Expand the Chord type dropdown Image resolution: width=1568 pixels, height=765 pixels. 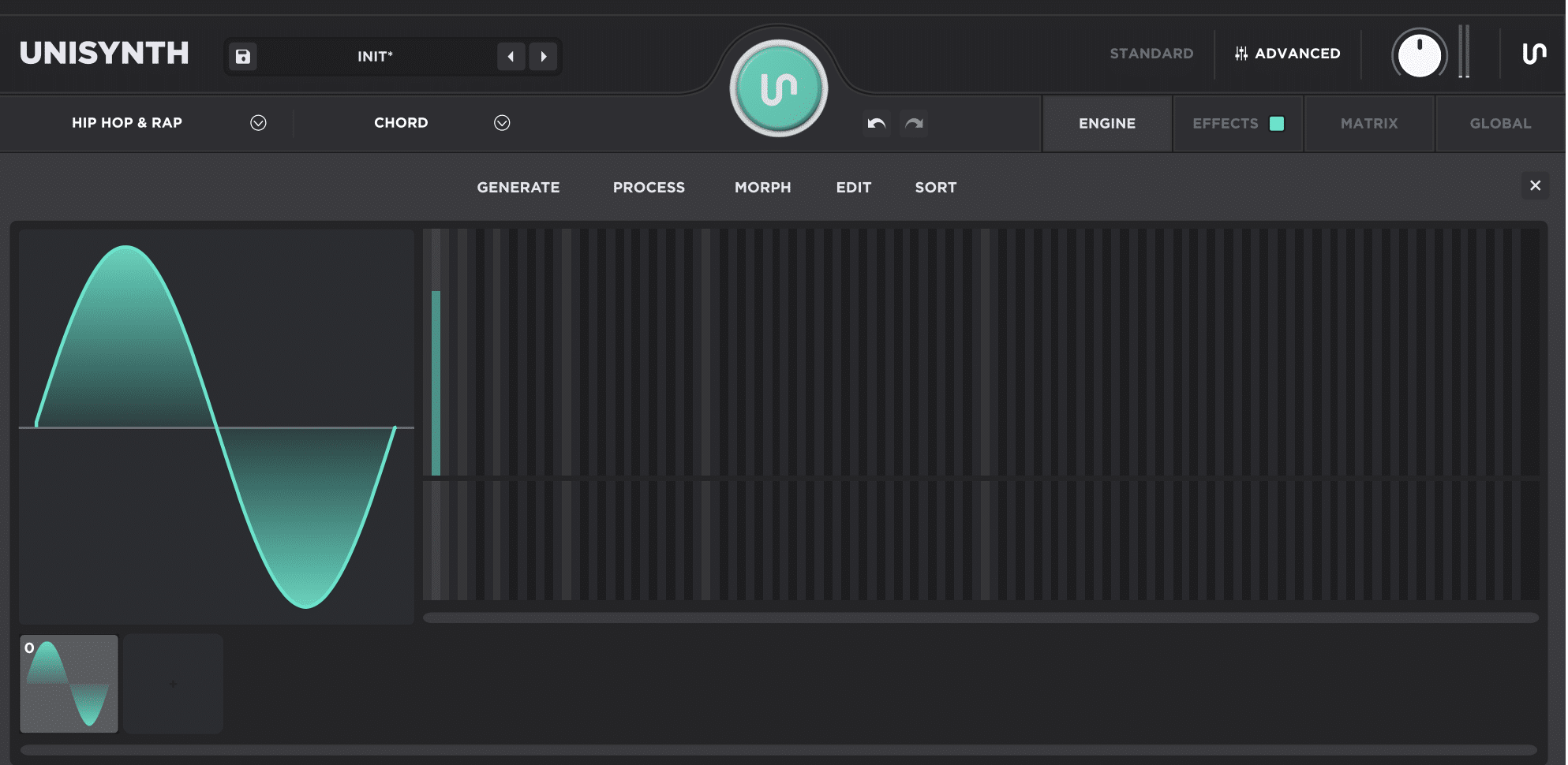(x=502, y=123)
